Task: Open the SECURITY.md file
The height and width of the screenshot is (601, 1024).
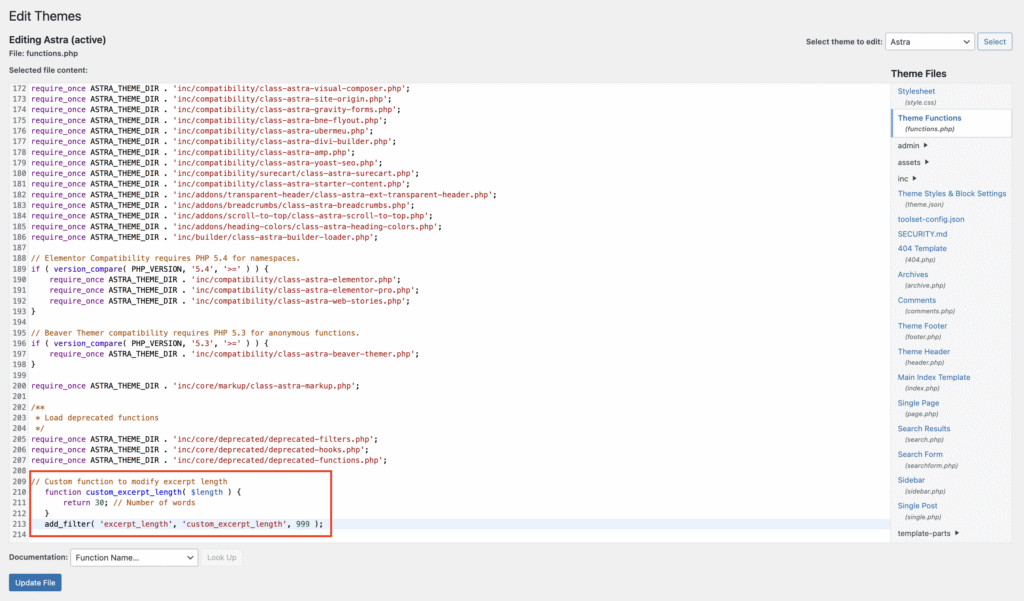Action: pyautogui.click(x=924, y=233)
